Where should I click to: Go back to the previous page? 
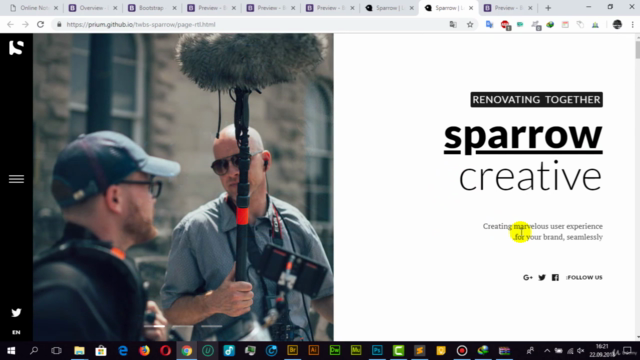(10, 24)
